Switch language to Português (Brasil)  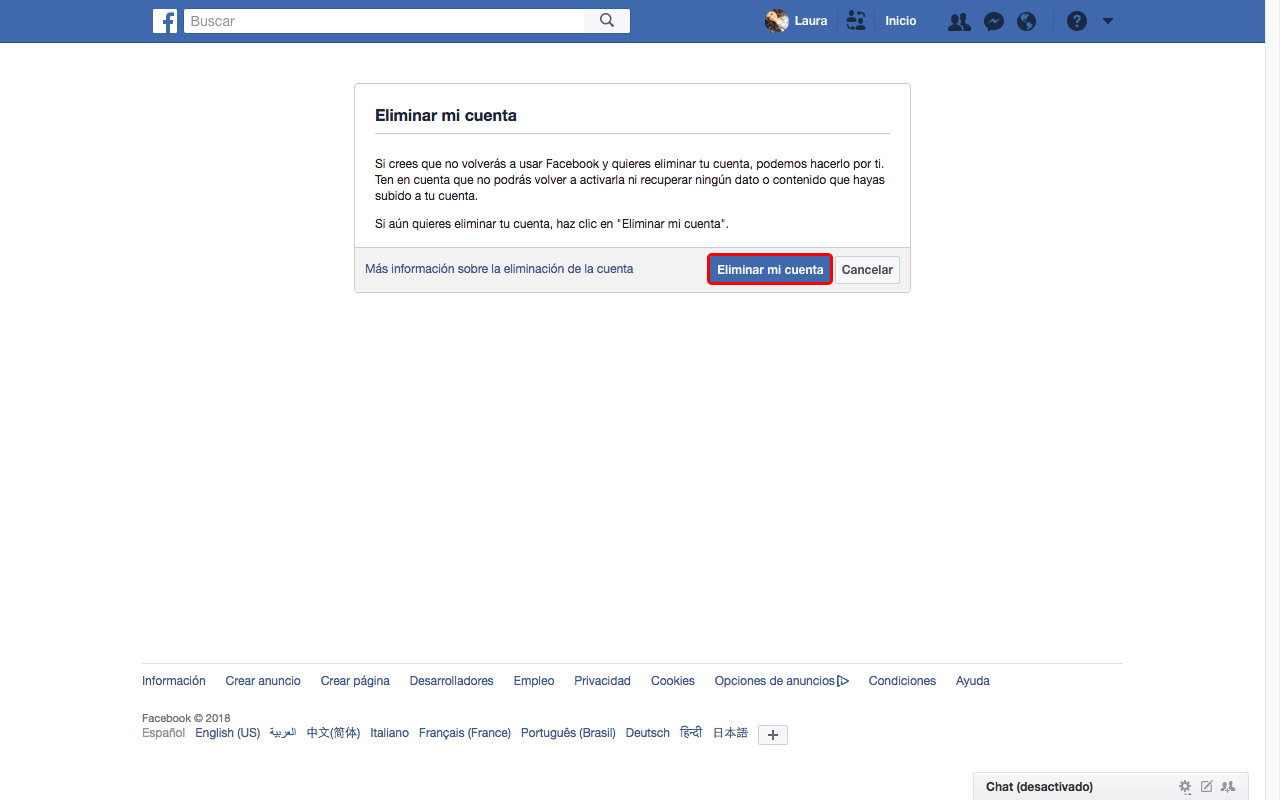click(568, 733)
